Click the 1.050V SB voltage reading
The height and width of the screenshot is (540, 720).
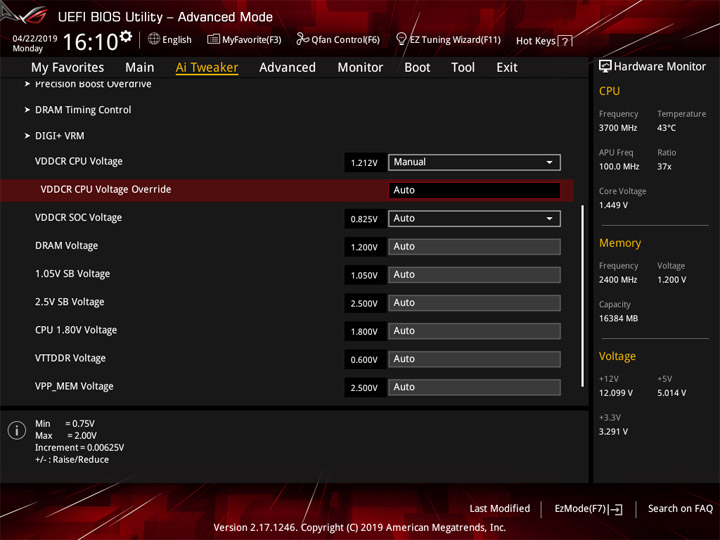point(364,276)
